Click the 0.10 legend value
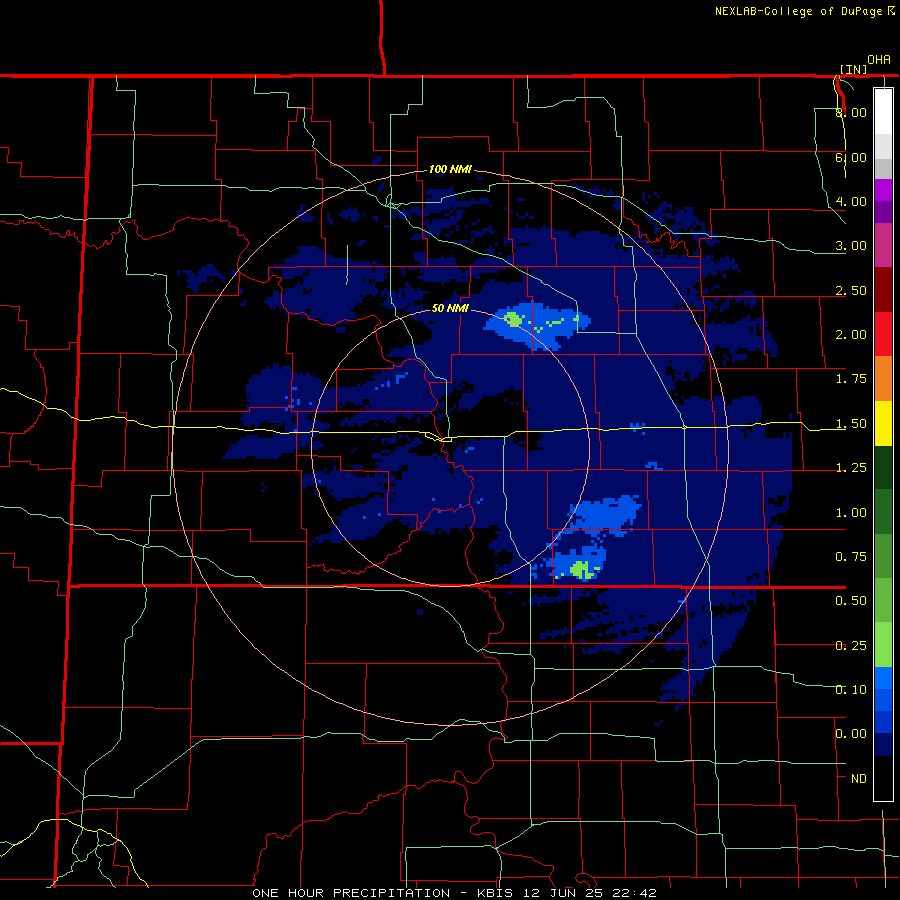The image size is (900, 900). 851,689
